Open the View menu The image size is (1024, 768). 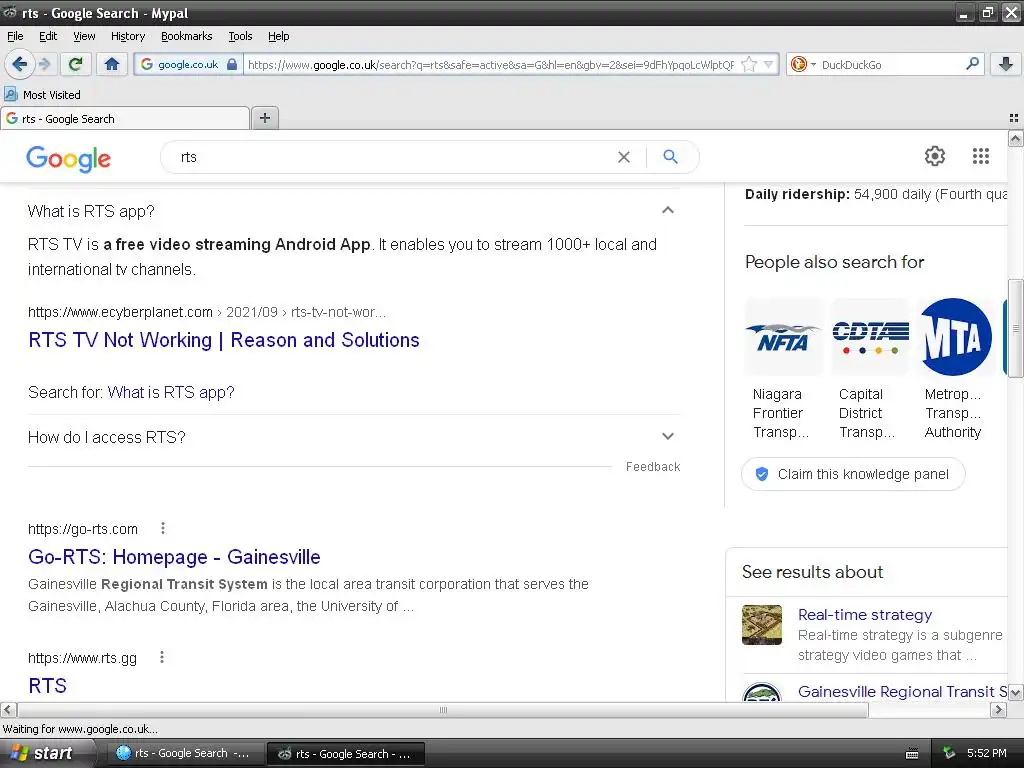coord(84,37)
